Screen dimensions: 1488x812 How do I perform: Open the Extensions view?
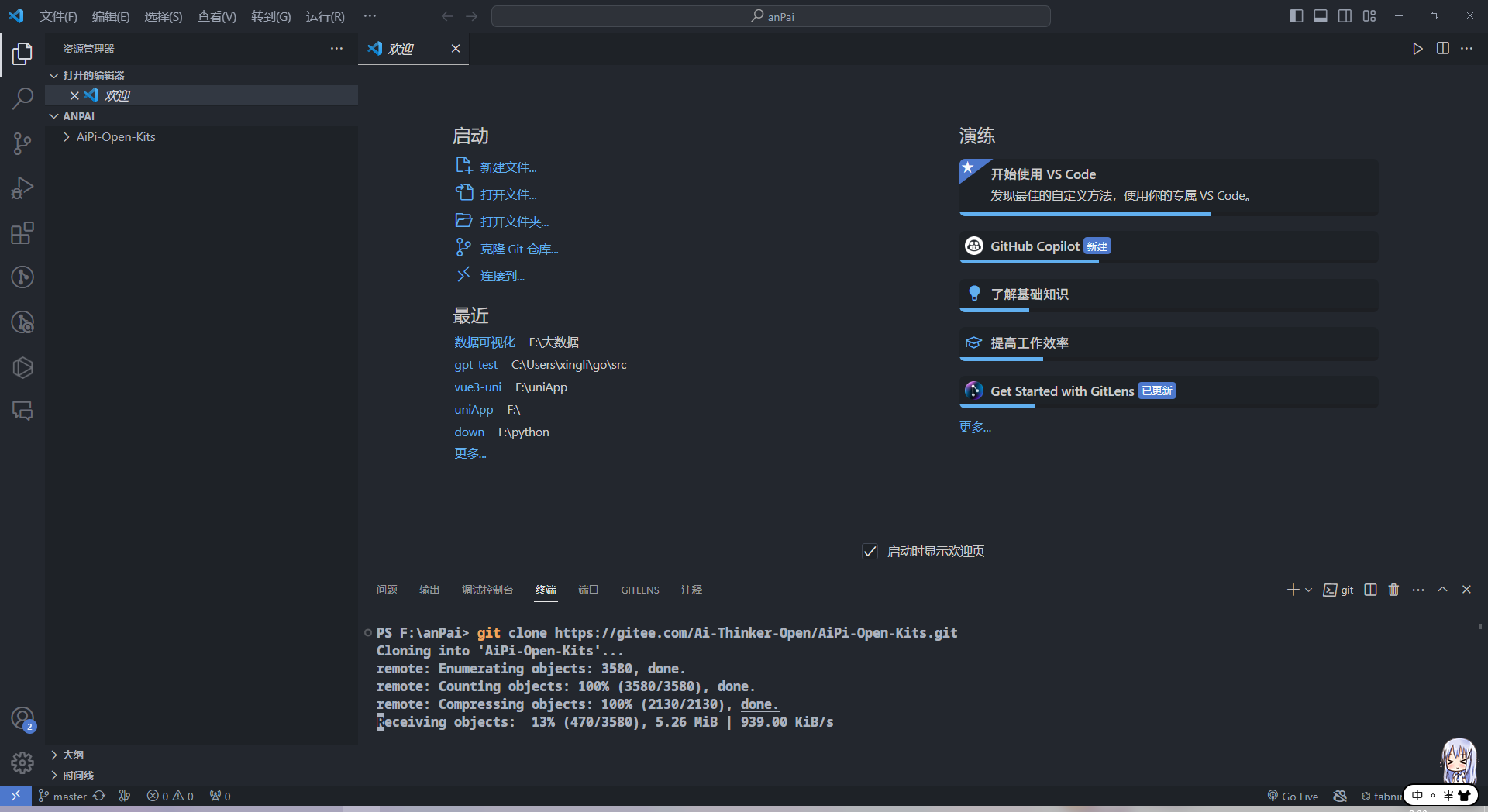point(22,233)
